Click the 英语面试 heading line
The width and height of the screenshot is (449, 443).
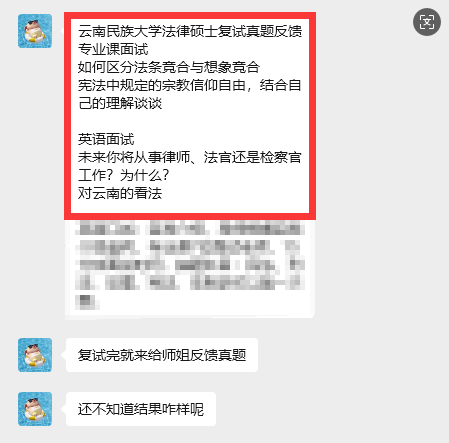click(106, 139)
